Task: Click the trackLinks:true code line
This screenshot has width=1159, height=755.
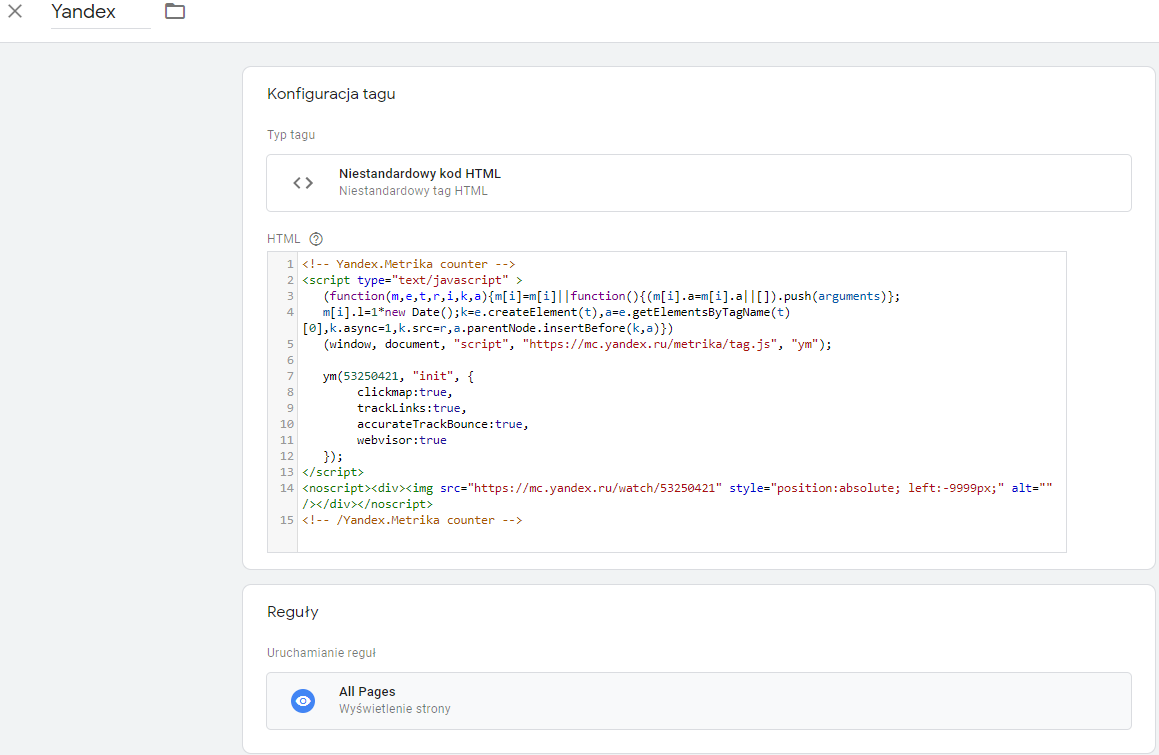Action: (x=412, y=408)
